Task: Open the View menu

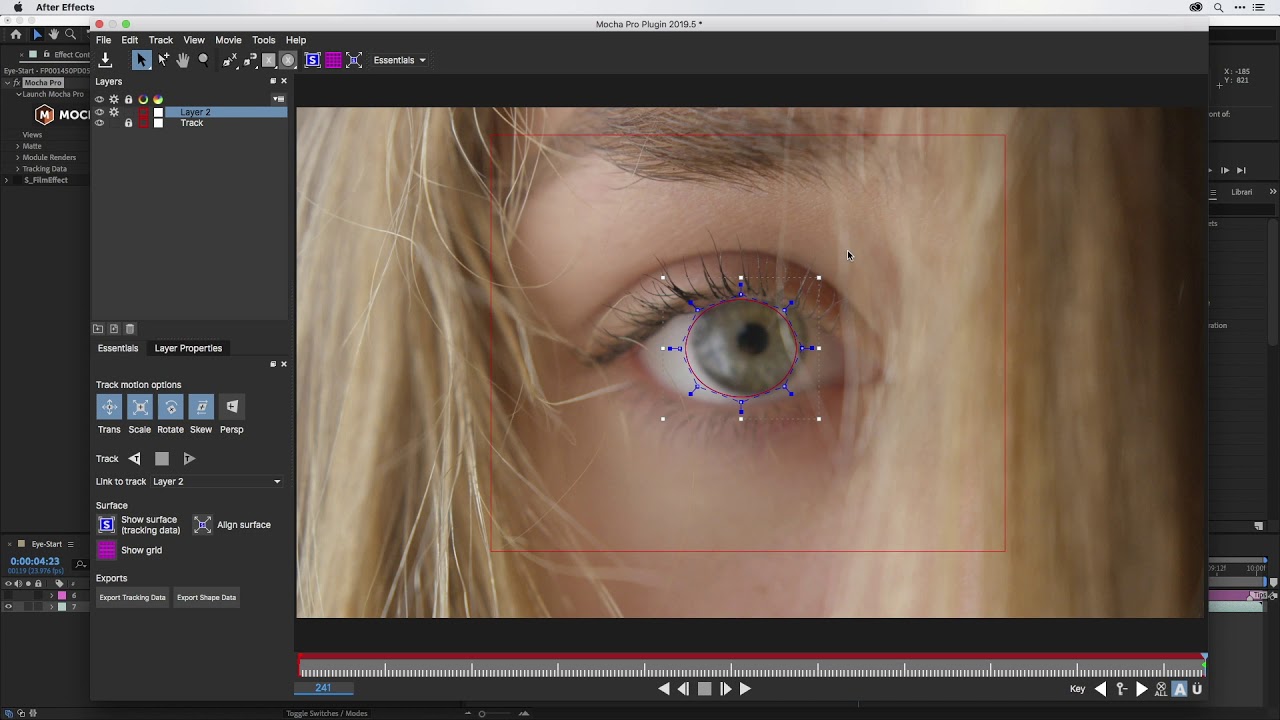Action: (x=194, y=40)
